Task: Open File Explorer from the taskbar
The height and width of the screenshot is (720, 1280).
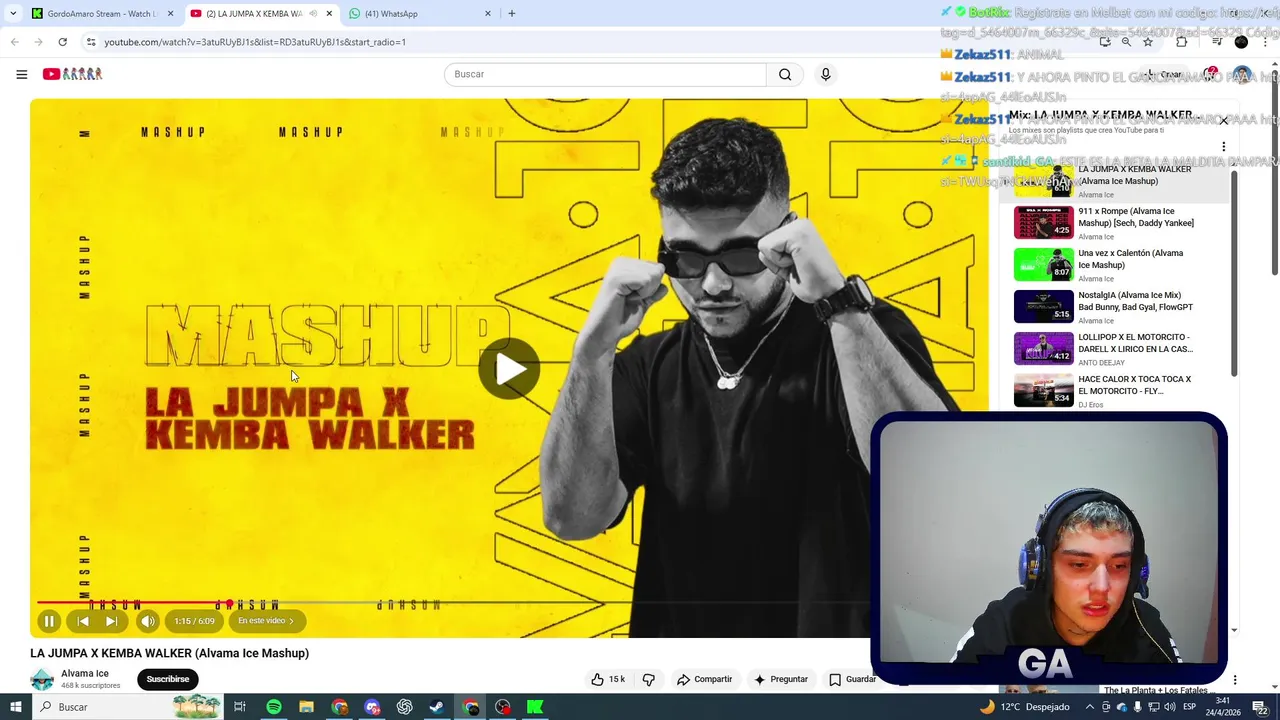Action: pos(306,707)
